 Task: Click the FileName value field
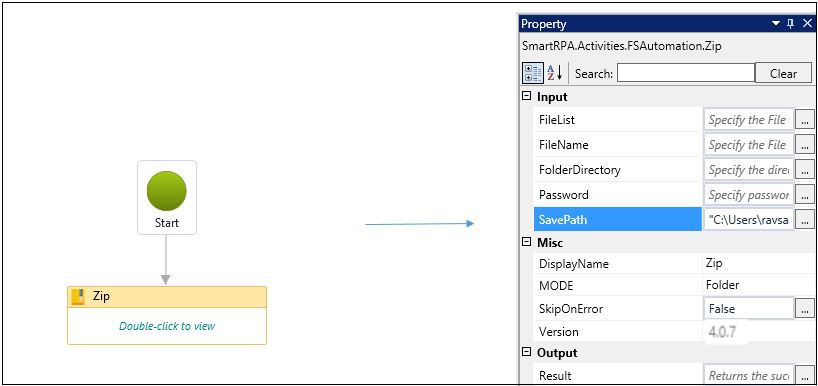[x=749, y=144]
